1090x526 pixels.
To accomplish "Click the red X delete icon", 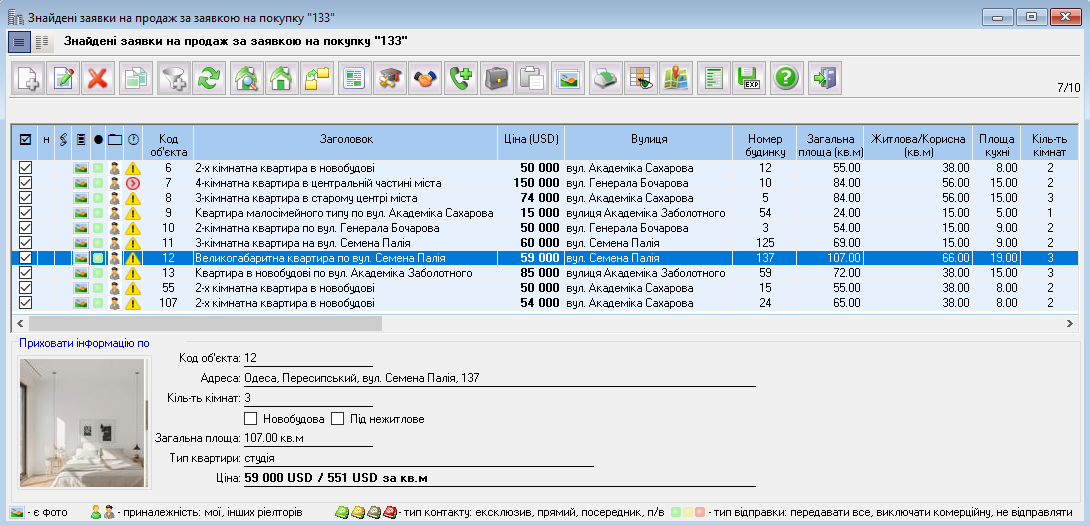I will coord(96,79).
